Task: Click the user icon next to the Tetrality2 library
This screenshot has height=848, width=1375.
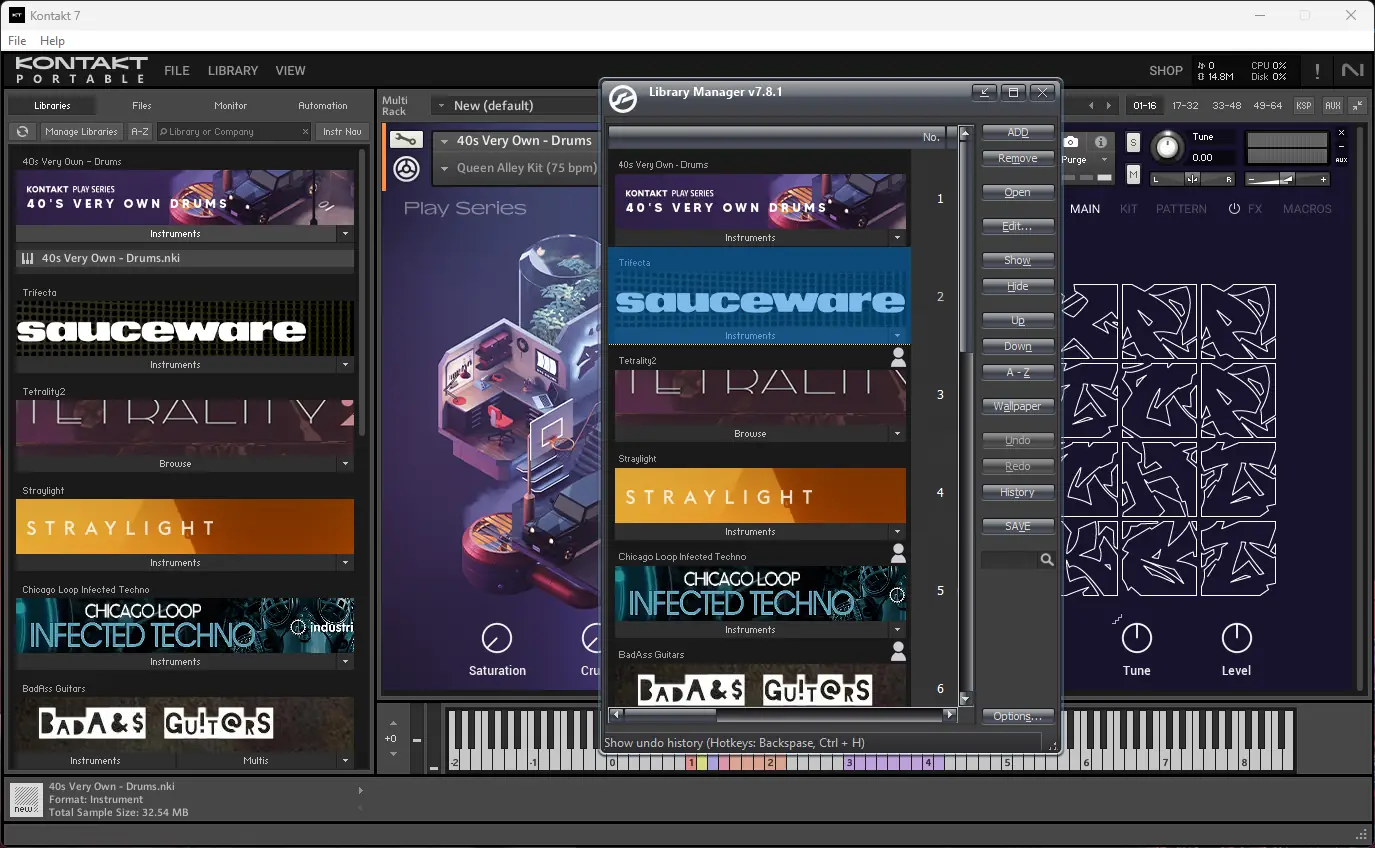Action: tap(898, 356)
